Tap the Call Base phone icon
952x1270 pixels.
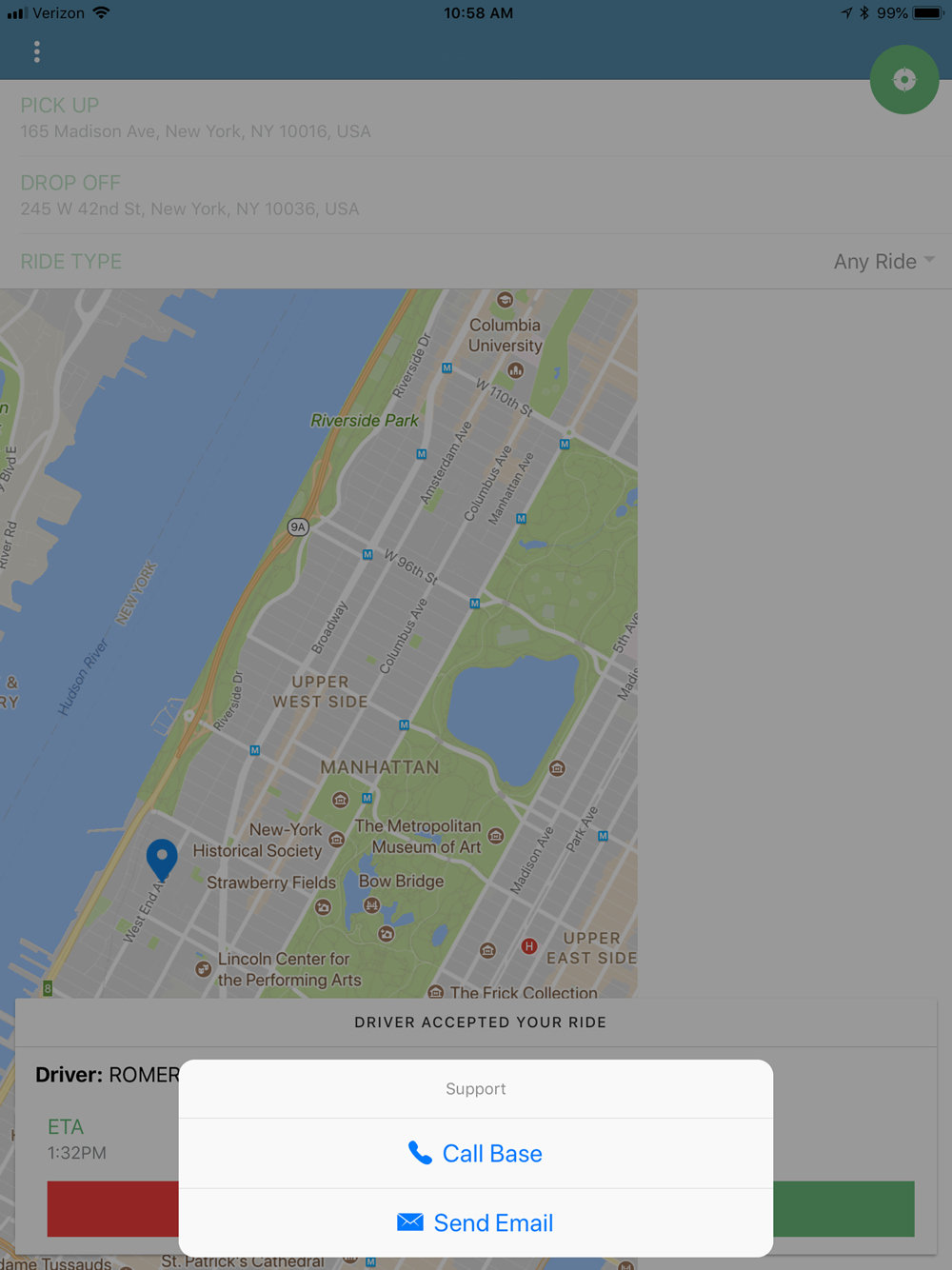click(x=420, y=1153)
